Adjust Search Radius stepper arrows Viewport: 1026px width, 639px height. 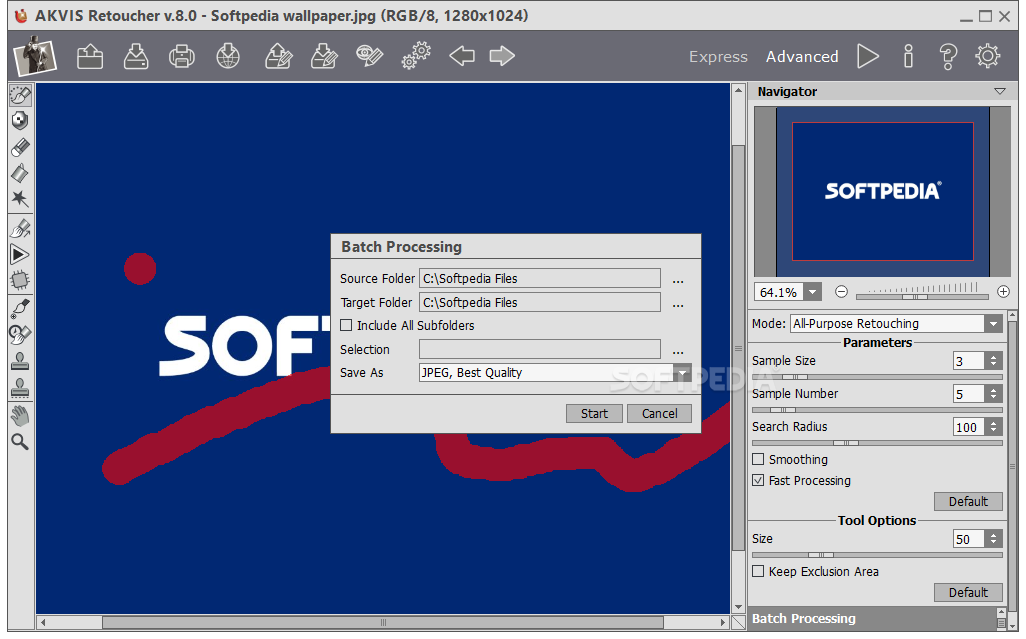993,427
